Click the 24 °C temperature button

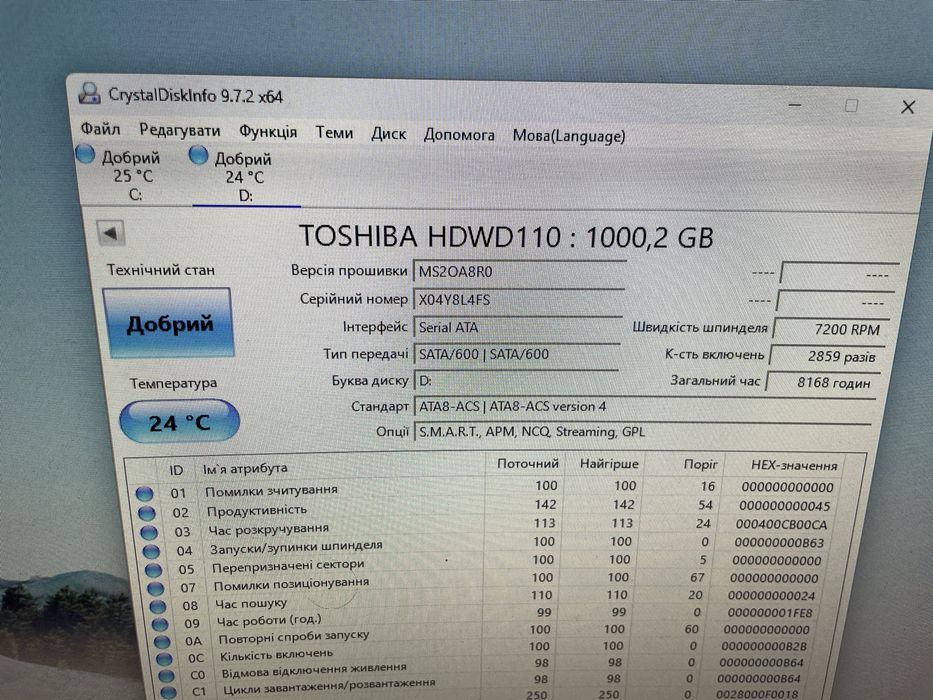click(x=180, y=422)
